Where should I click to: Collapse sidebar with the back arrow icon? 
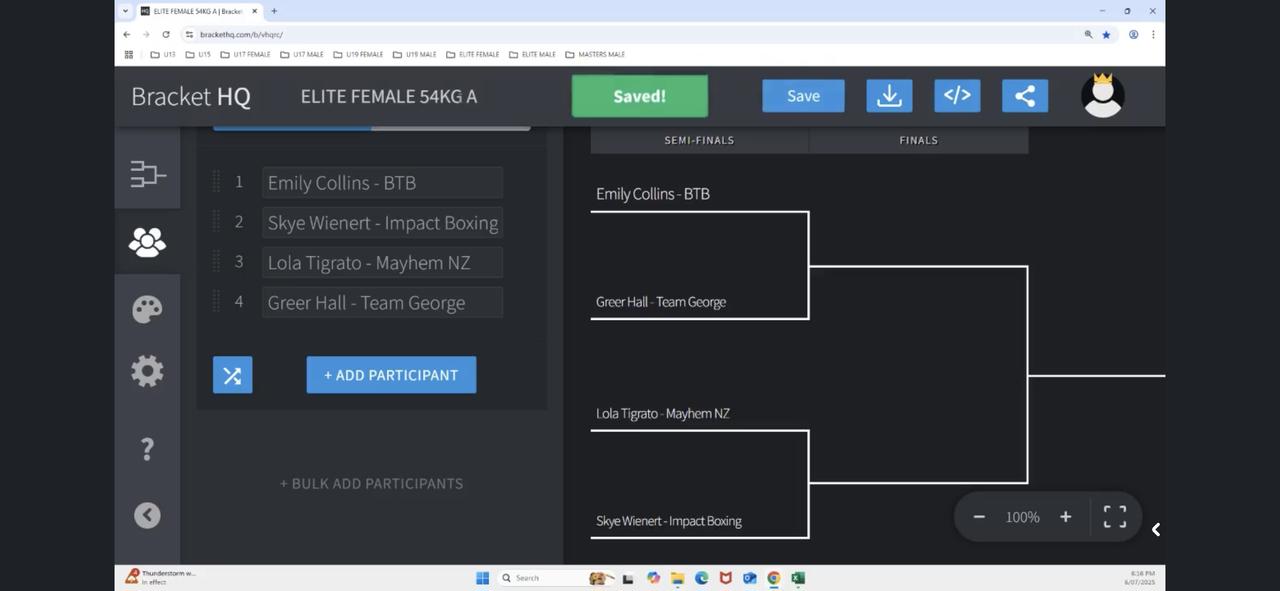(x=147, y=515)
